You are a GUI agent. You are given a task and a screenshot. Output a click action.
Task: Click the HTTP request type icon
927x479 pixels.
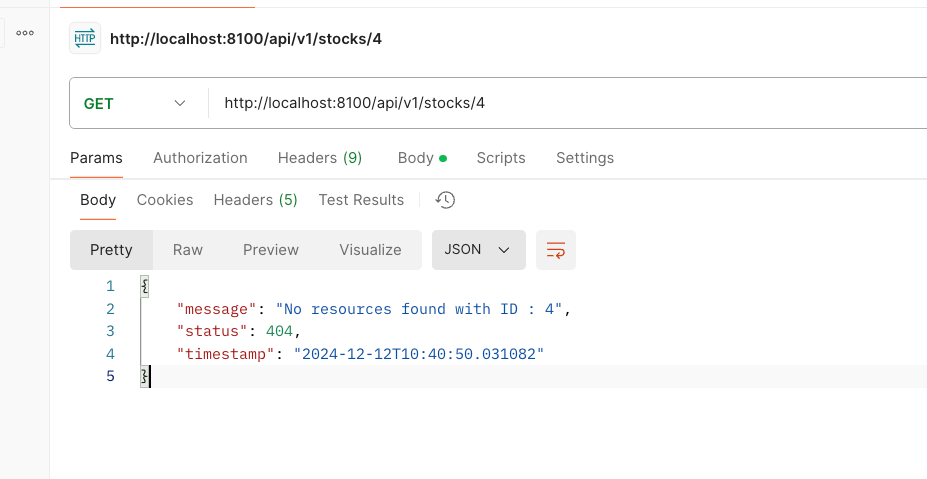[85, 38]
